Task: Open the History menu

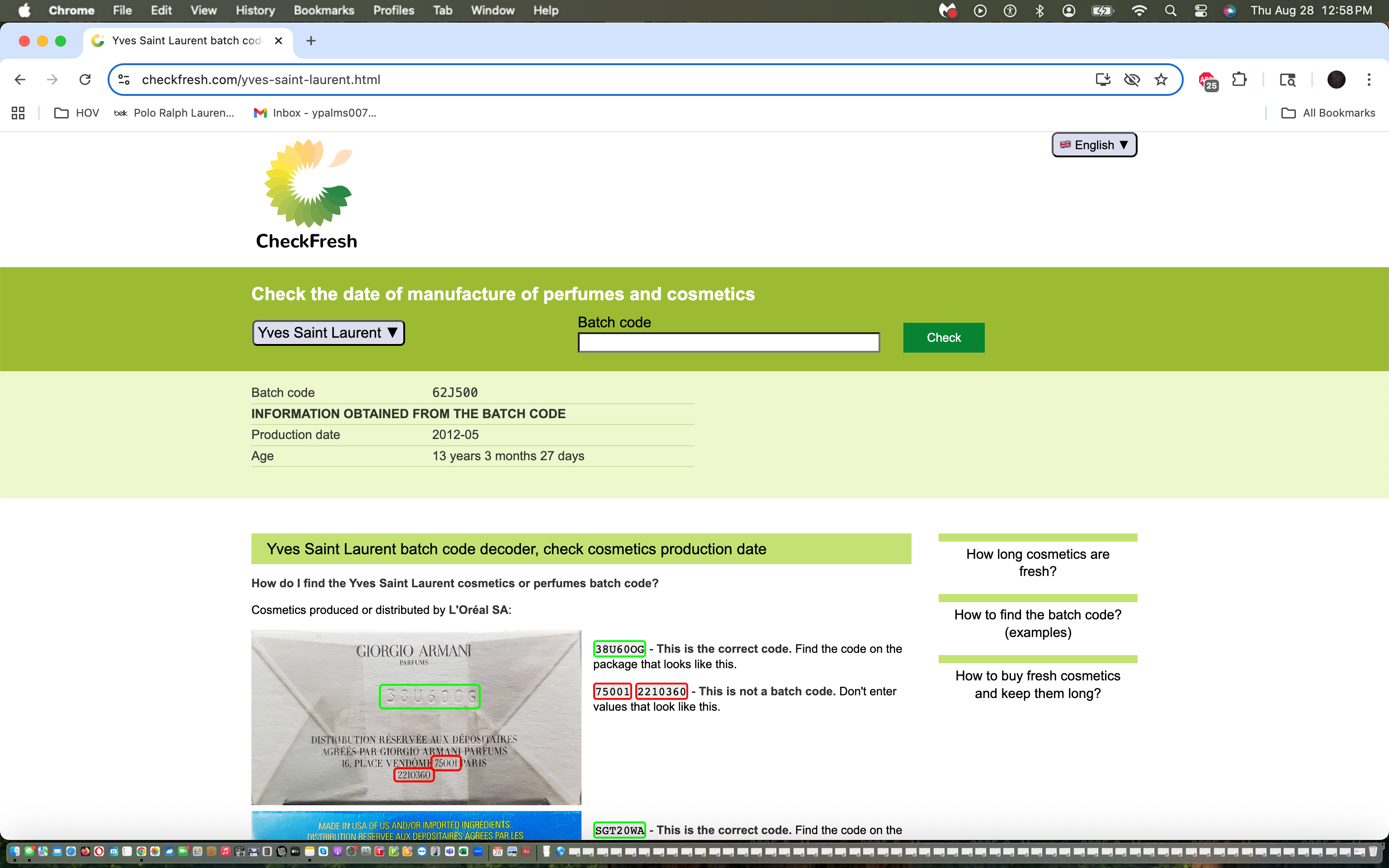Action: [x=255, y=10]
